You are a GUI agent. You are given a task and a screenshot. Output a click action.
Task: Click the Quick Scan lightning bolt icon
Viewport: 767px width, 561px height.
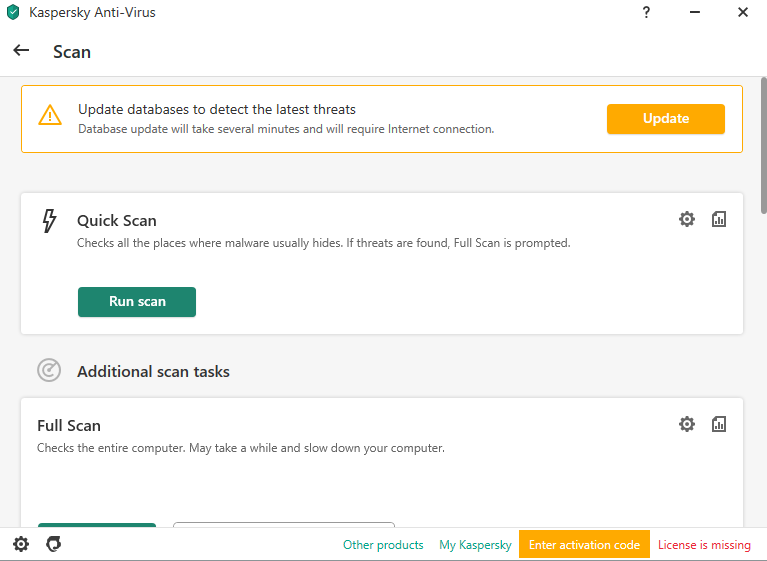click(x=49, y=221)
